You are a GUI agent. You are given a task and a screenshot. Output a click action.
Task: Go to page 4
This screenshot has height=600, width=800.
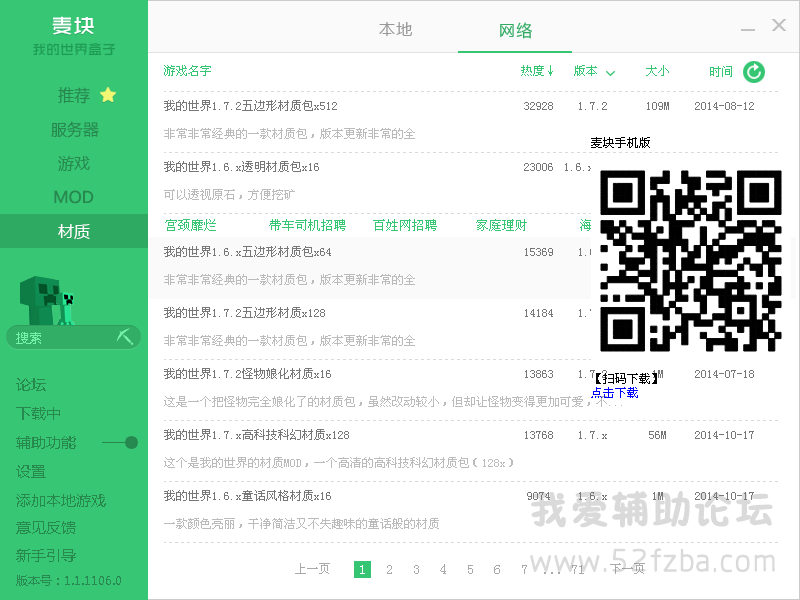coord(443,569)
